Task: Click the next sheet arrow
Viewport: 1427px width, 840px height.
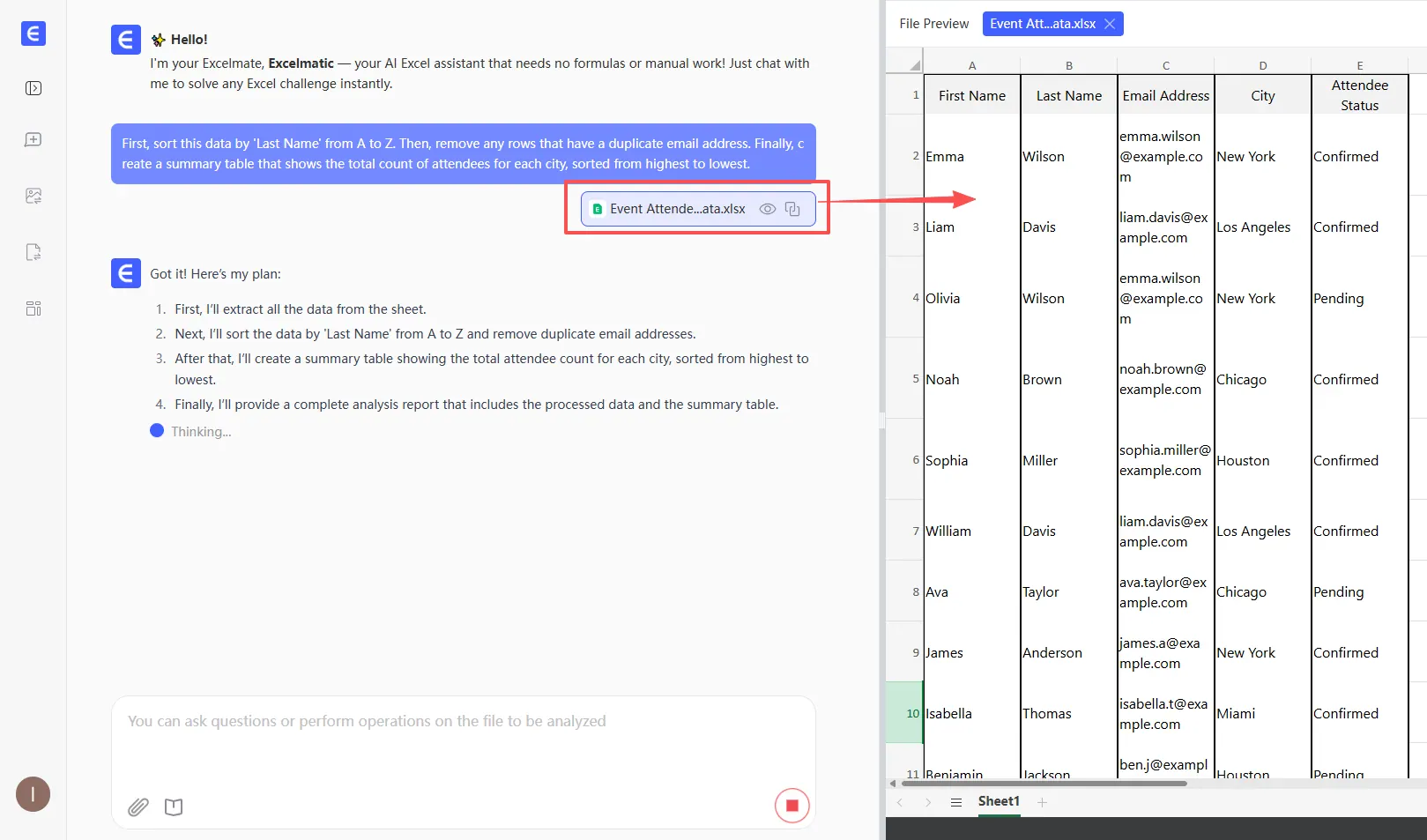Action: point(928,802)
